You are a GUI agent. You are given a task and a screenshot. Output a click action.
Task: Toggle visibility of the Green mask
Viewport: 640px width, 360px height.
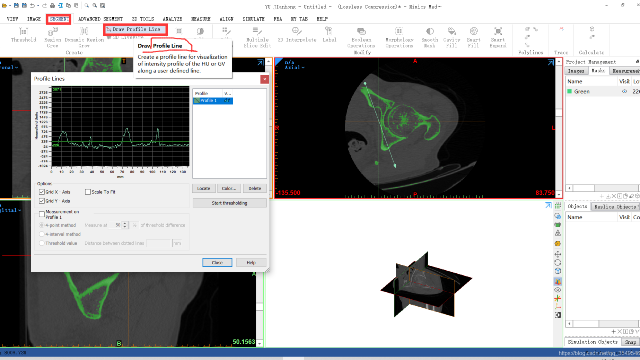624,91
